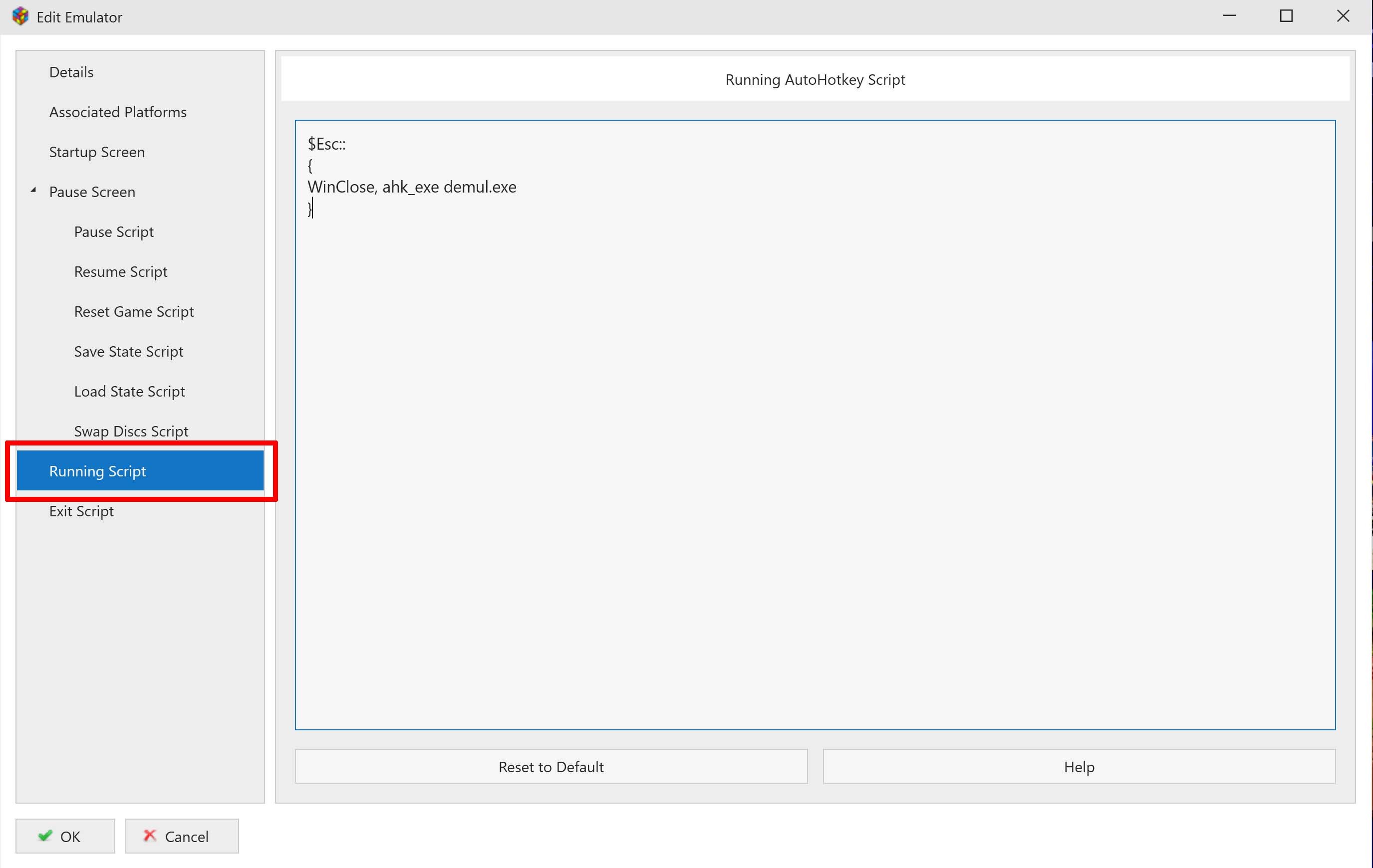The height and width of the screenshot is (868, 1373).
Task: Click inside the AutoHotkey script editor
Action: click(815, 425)
